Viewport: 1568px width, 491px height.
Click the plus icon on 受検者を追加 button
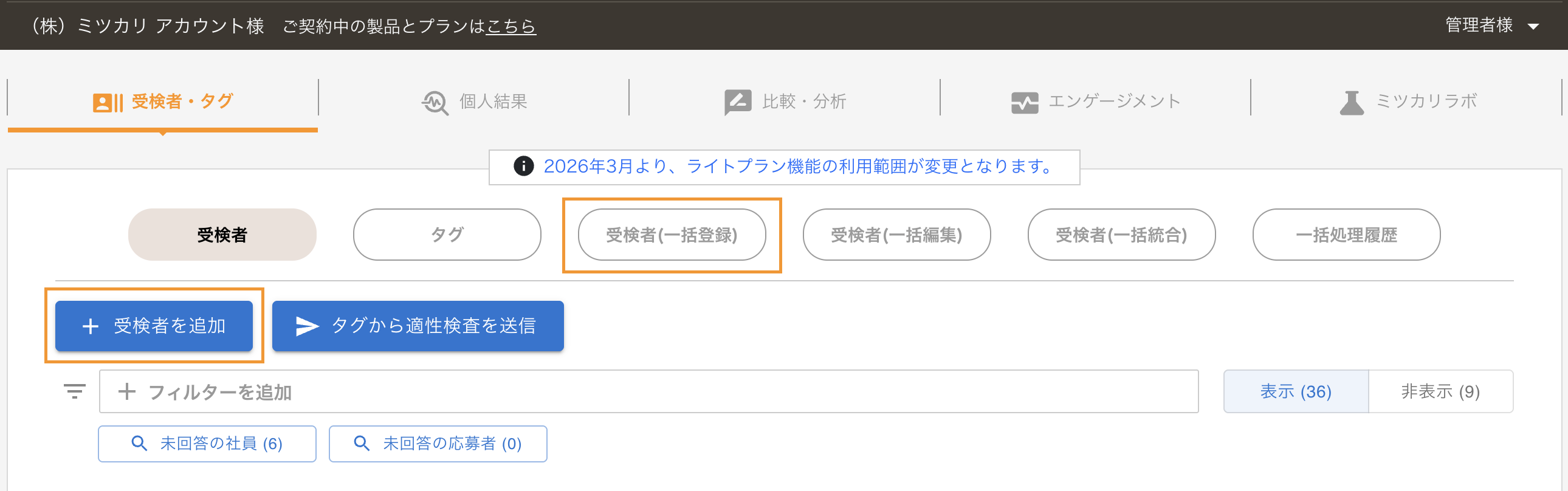coord(90,326)
